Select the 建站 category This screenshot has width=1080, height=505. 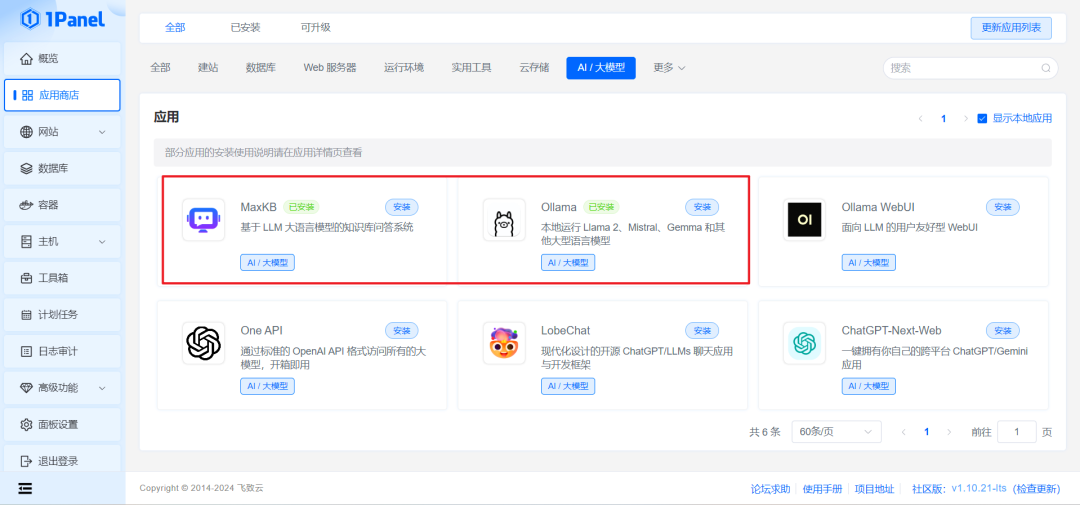tap(208, 68)
